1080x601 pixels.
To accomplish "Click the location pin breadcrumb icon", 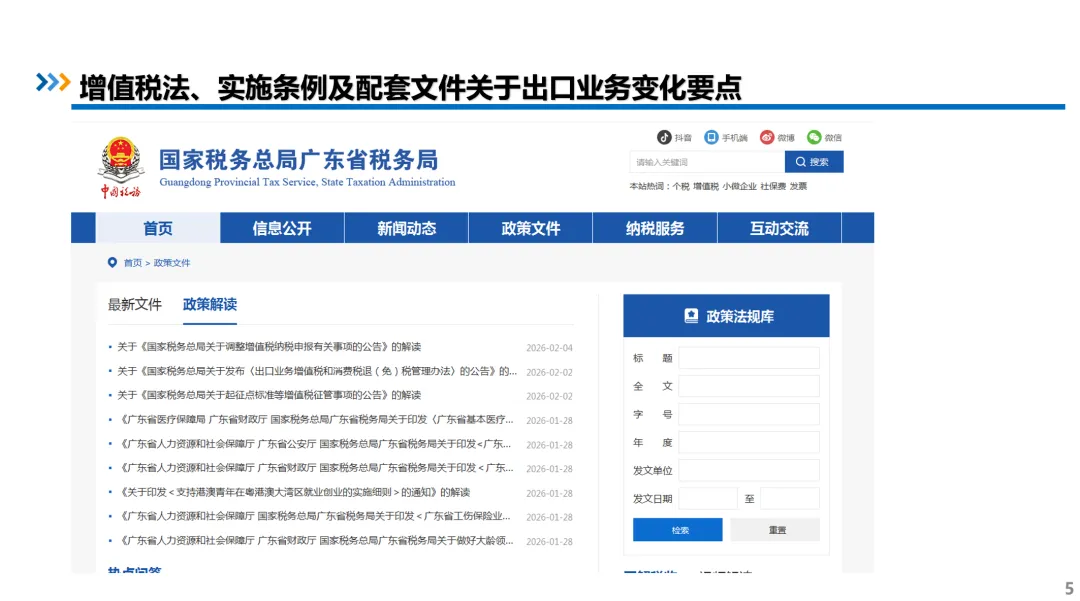I will [112, 262].
